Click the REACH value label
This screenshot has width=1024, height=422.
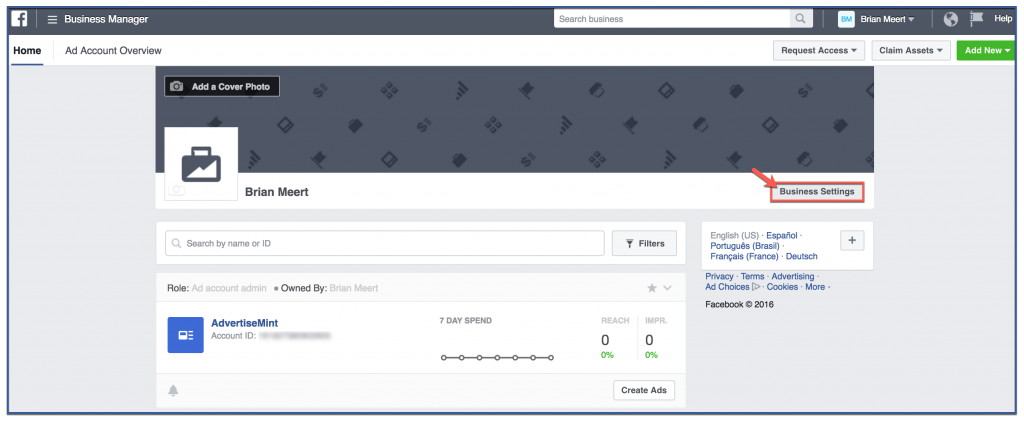coord(615,321)
